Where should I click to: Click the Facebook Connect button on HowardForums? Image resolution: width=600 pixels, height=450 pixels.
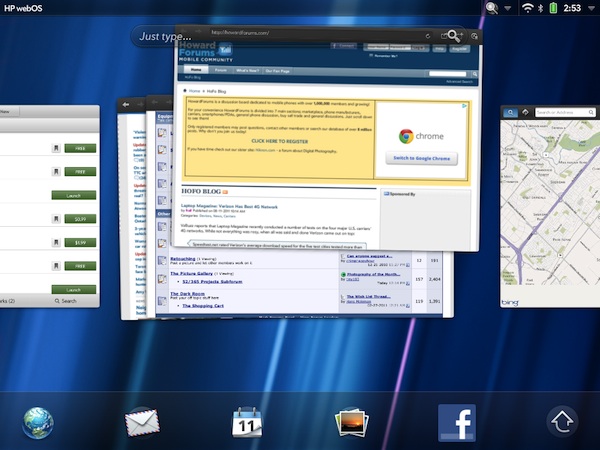point(344,46)
